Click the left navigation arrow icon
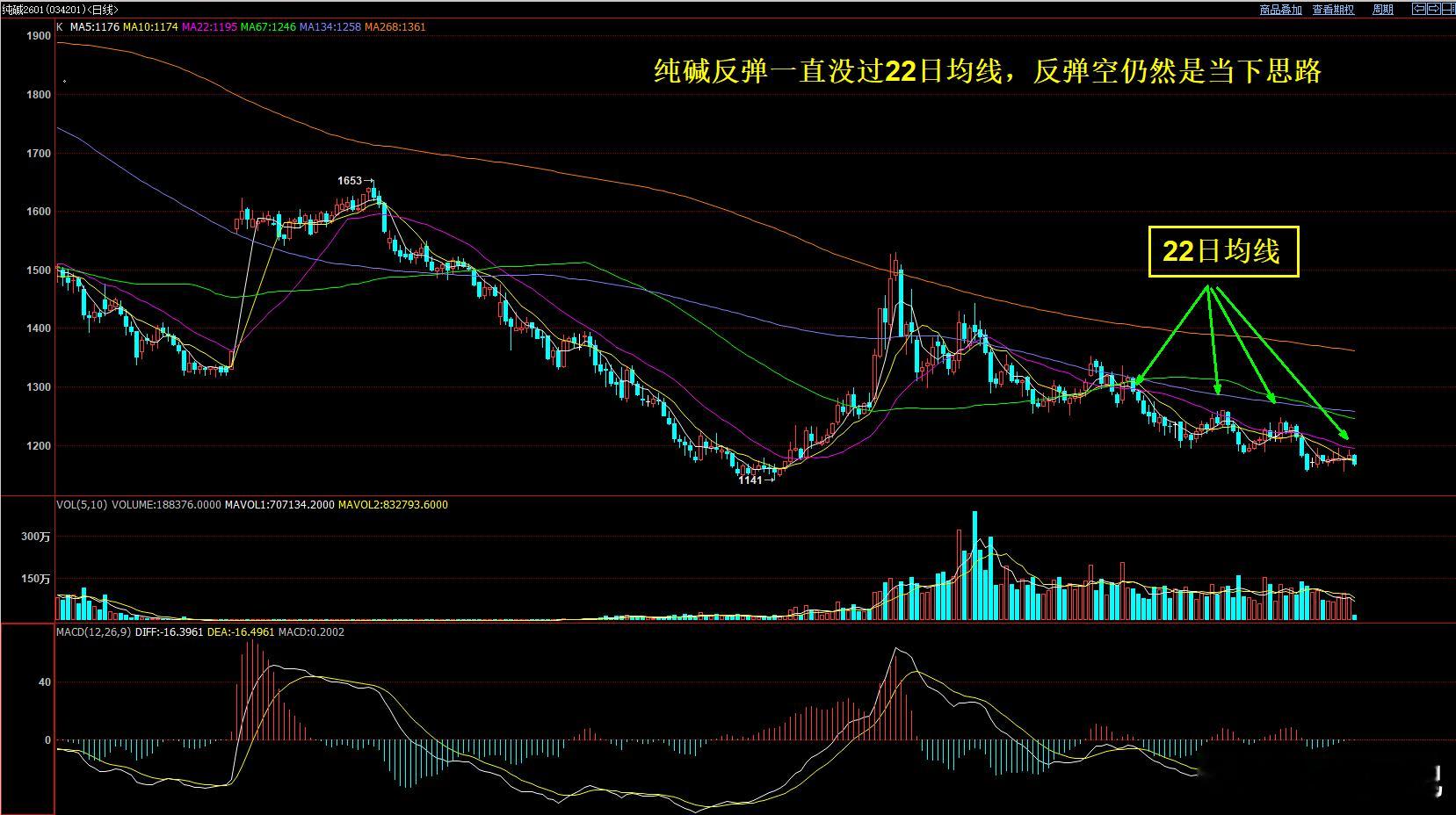This screenshot has height=815, width=1456. pyautogui.click(x=1418, y=9)
